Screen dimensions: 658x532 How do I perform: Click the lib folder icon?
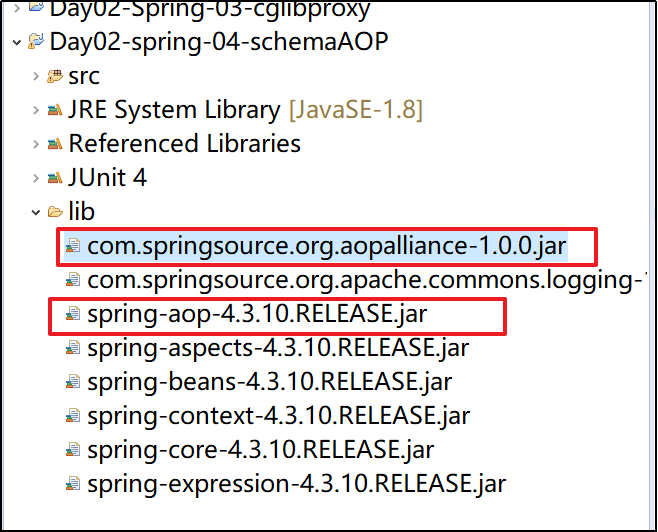pos(55,211)
